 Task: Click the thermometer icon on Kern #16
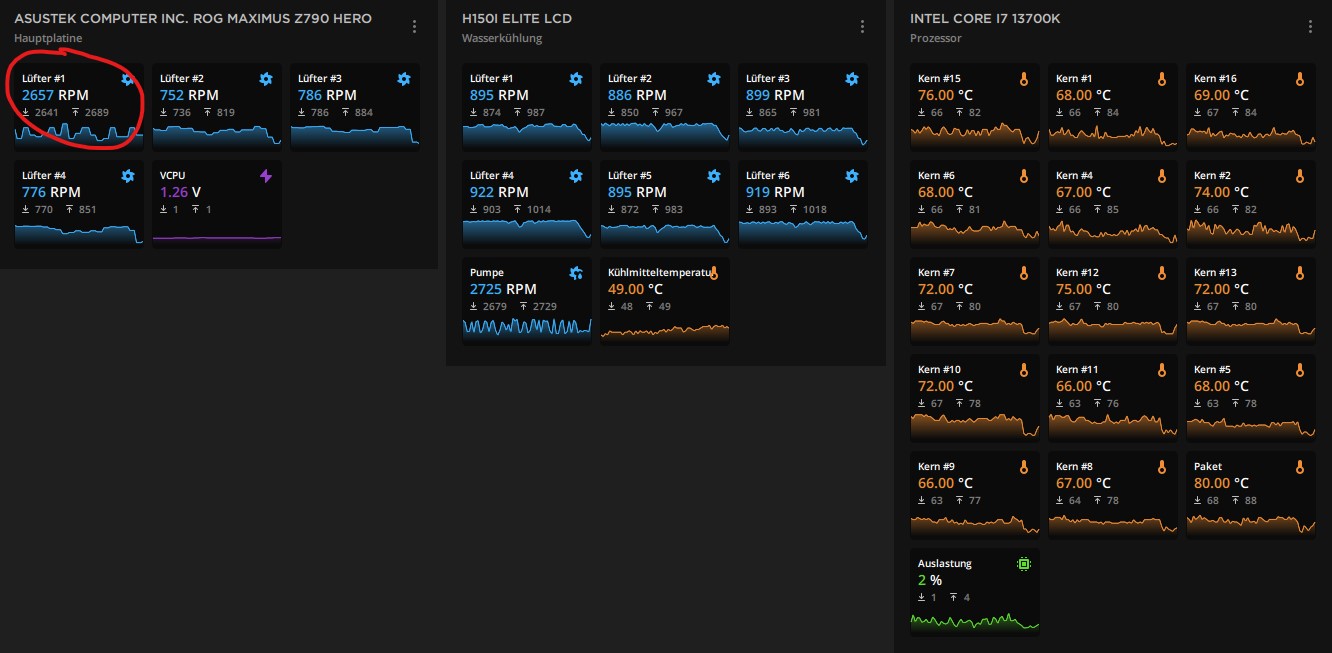(x=1300, y=79)
